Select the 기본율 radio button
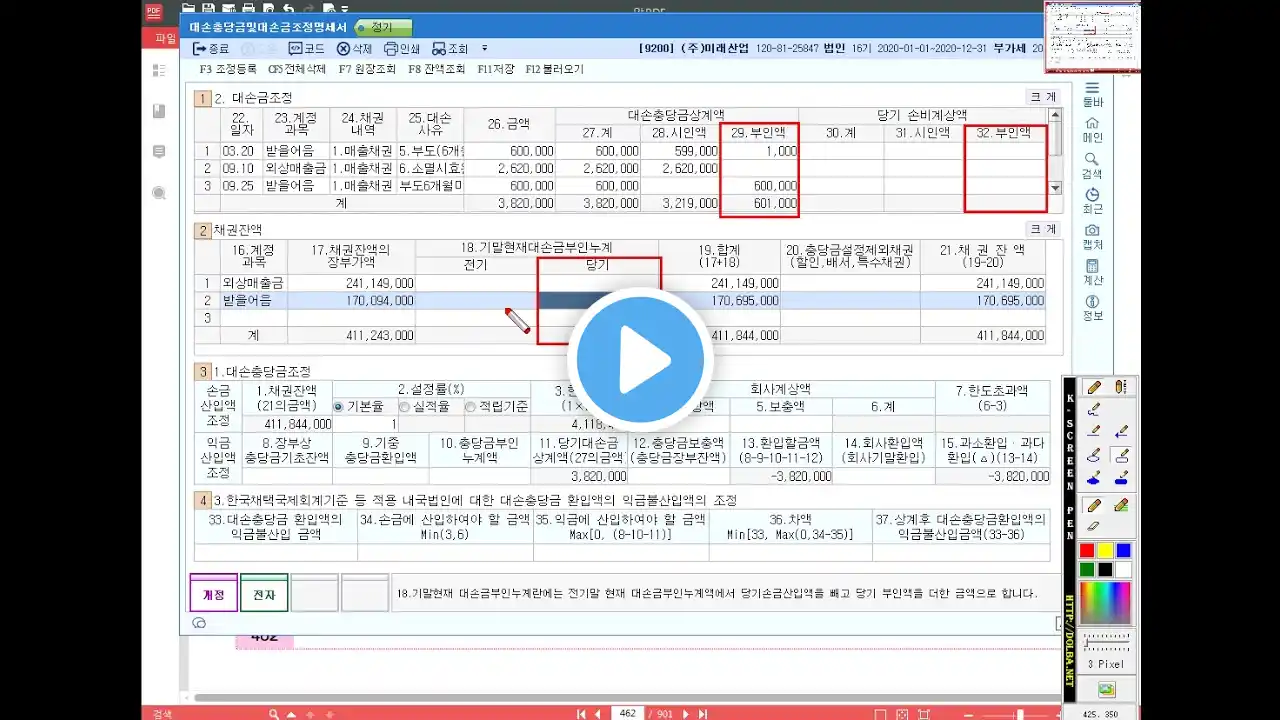 (x=338, y=406)
